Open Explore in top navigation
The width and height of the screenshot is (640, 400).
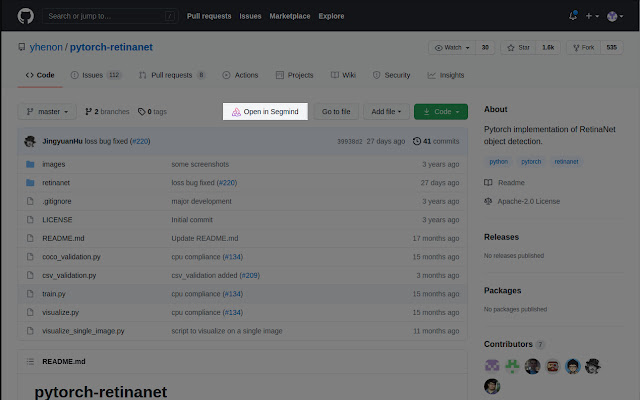click(x=331, y=16)
